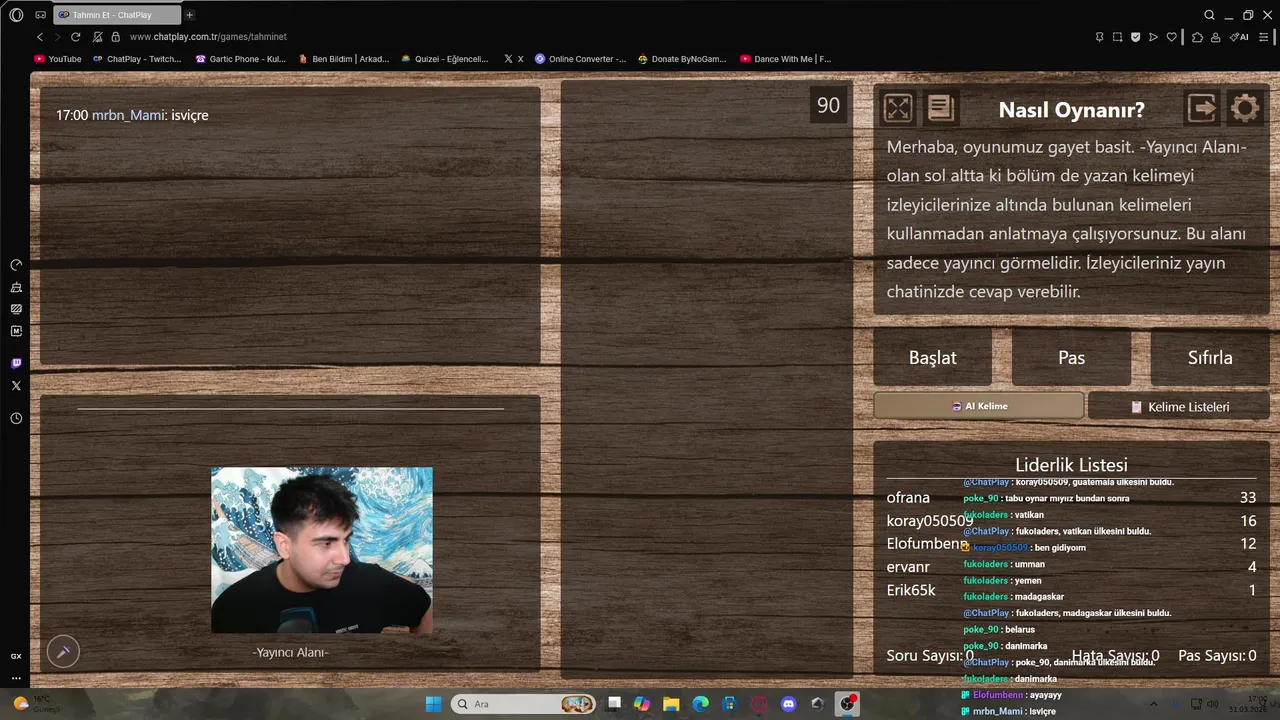This screenshot has height=720, width=1280.
Task: Open Twitch in the sidebar
Action: click(16, 363)
